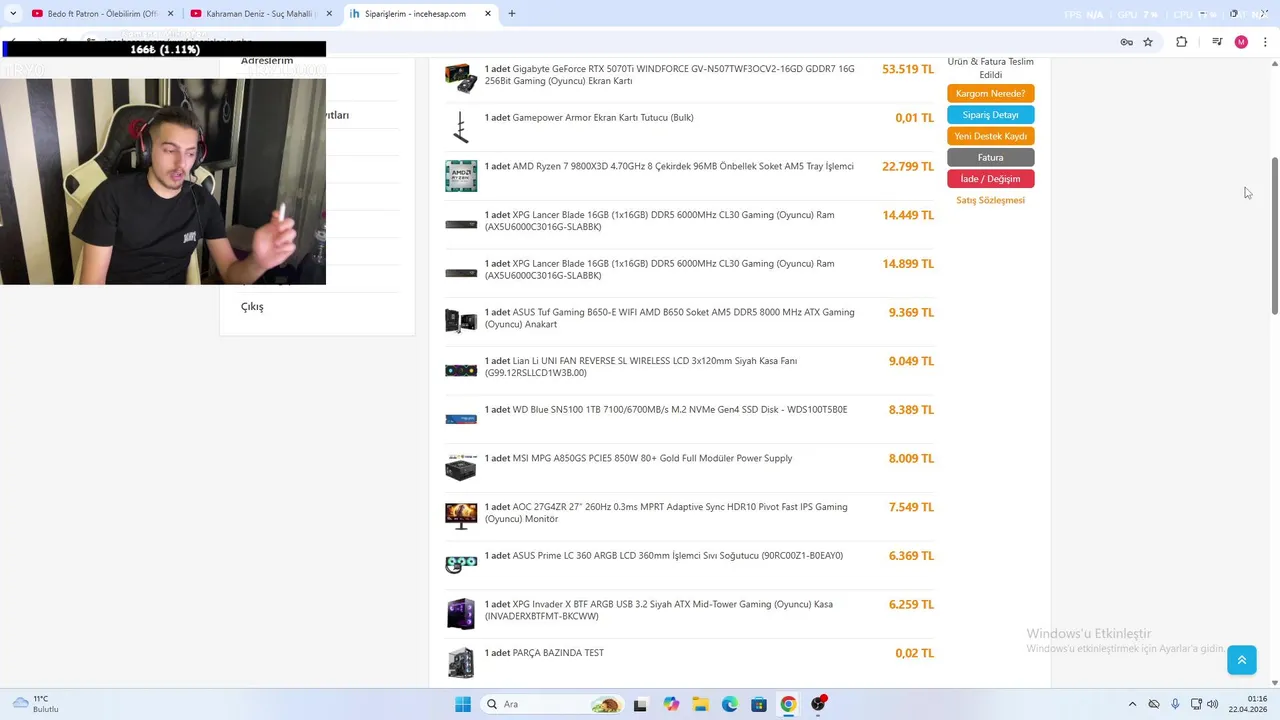
Task: Click the XPG Lancer Blade RAM priced 14.899 TL
Action: tap(660, 270)
